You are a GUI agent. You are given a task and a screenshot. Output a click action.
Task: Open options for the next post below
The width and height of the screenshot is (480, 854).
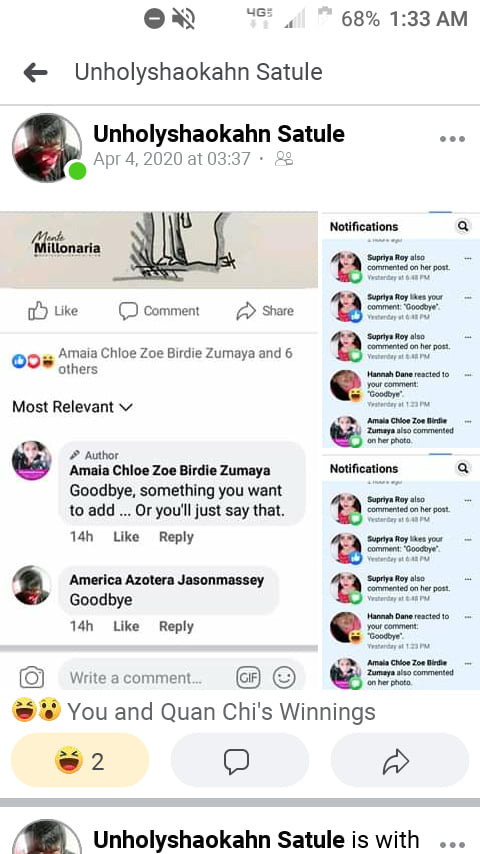pyautogui.click(x=452, y=843)
